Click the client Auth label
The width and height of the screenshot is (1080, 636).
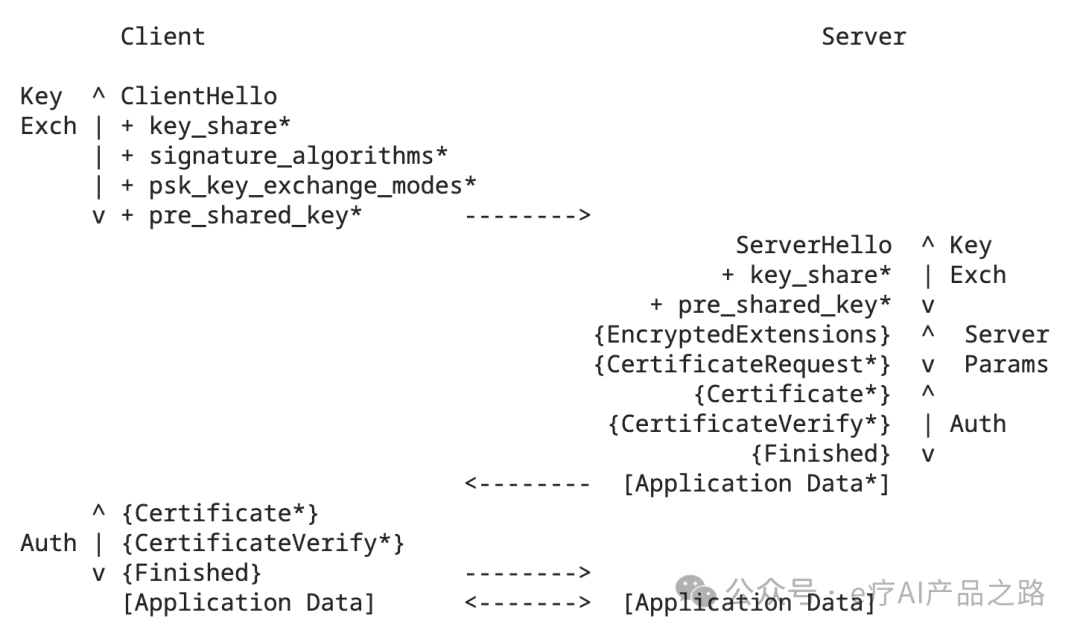[x=48, y=543]
